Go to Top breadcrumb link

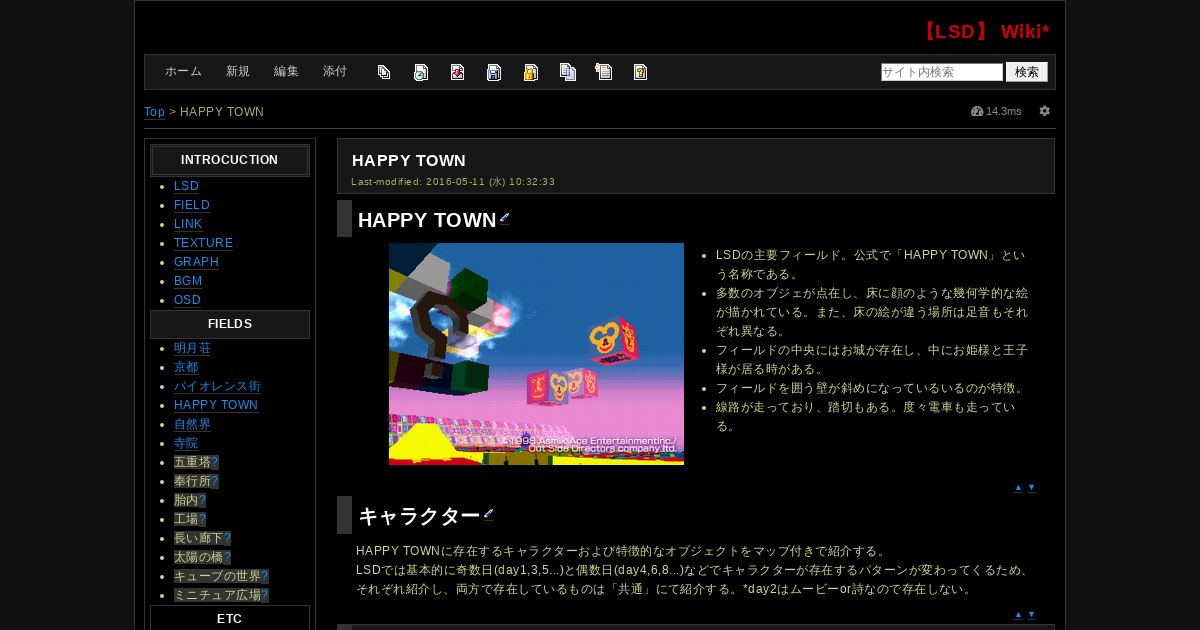[x=154, y=112]
